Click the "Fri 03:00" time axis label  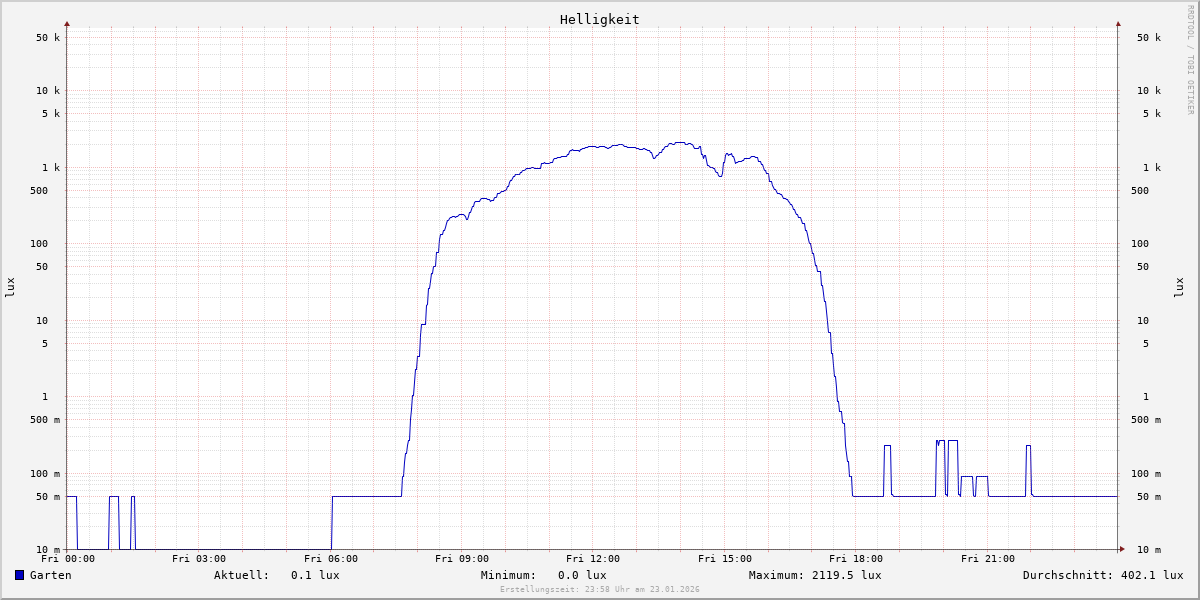pos(199,559)
